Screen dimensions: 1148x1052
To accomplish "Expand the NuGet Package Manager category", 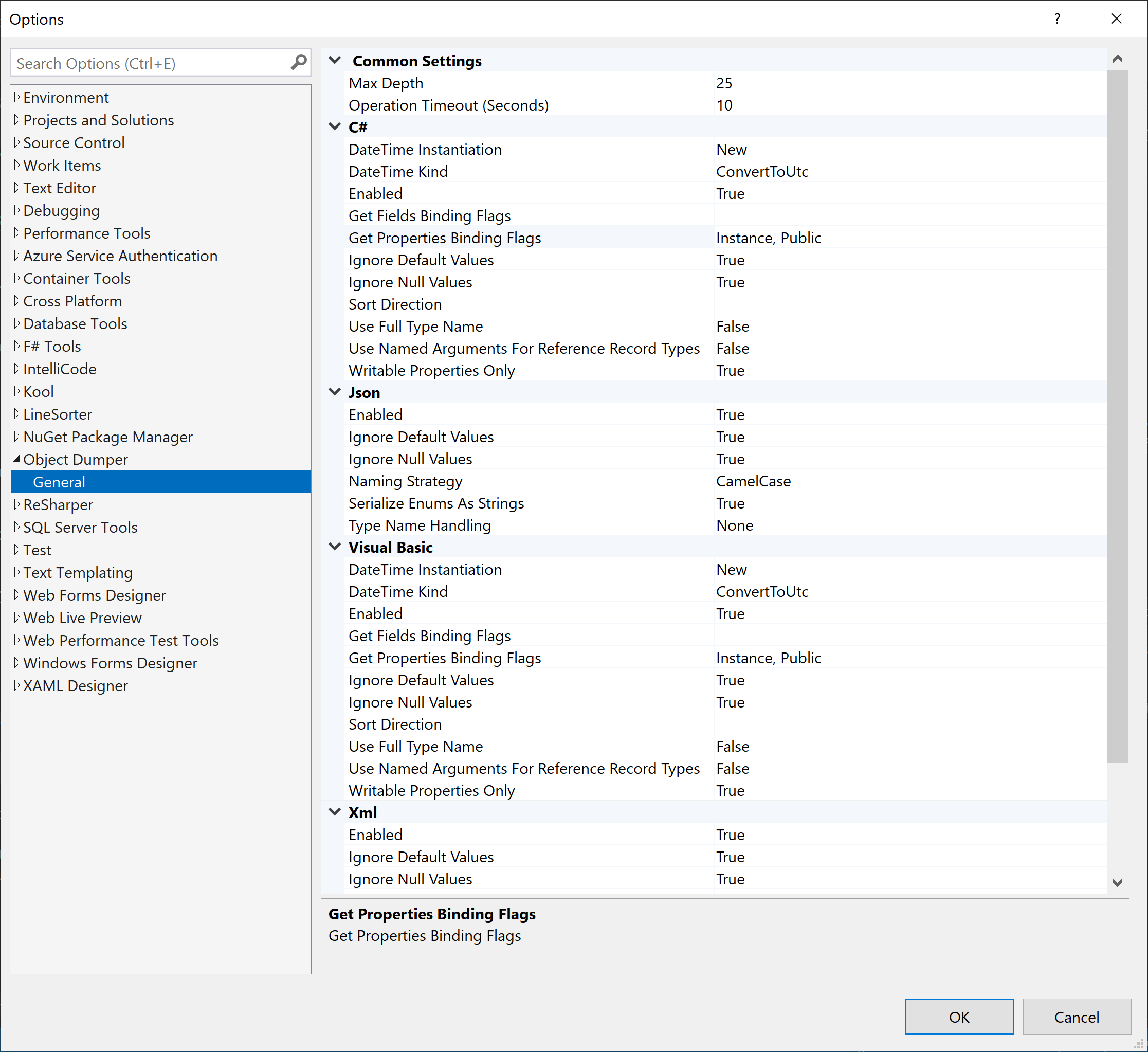I will click(17, 437).
